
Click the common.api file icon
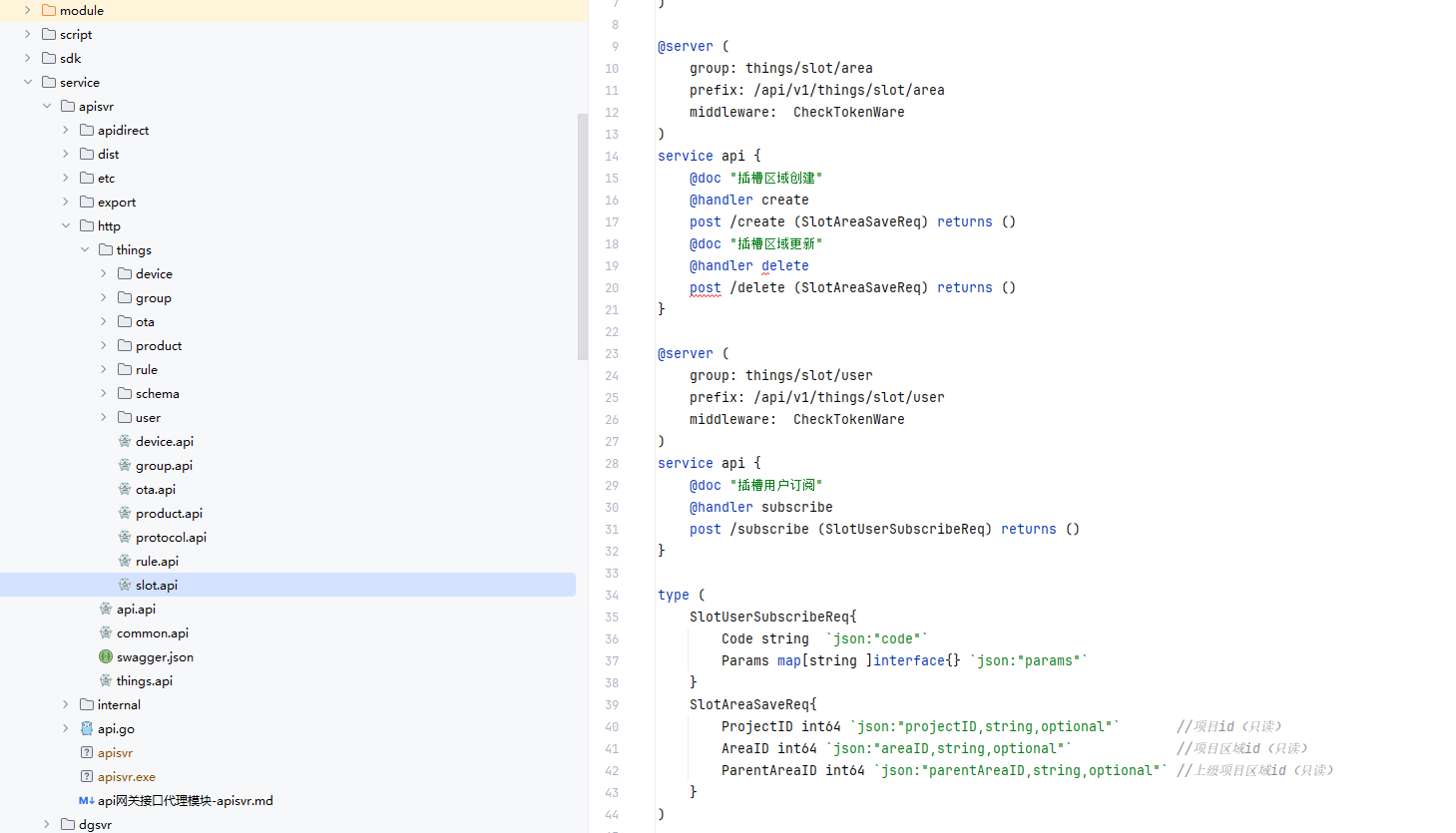pos(106,633)
